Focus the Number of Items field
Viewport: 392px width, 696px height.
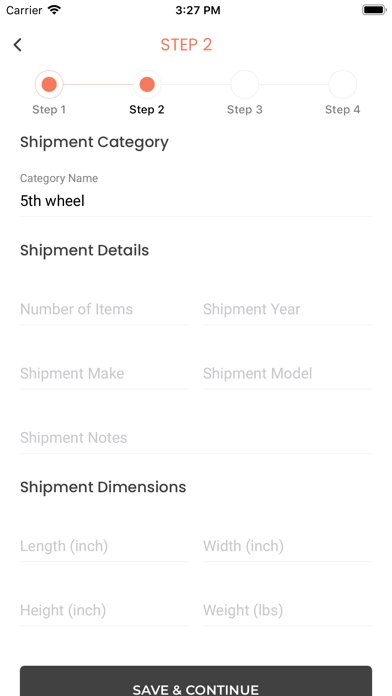coord(104,309)
